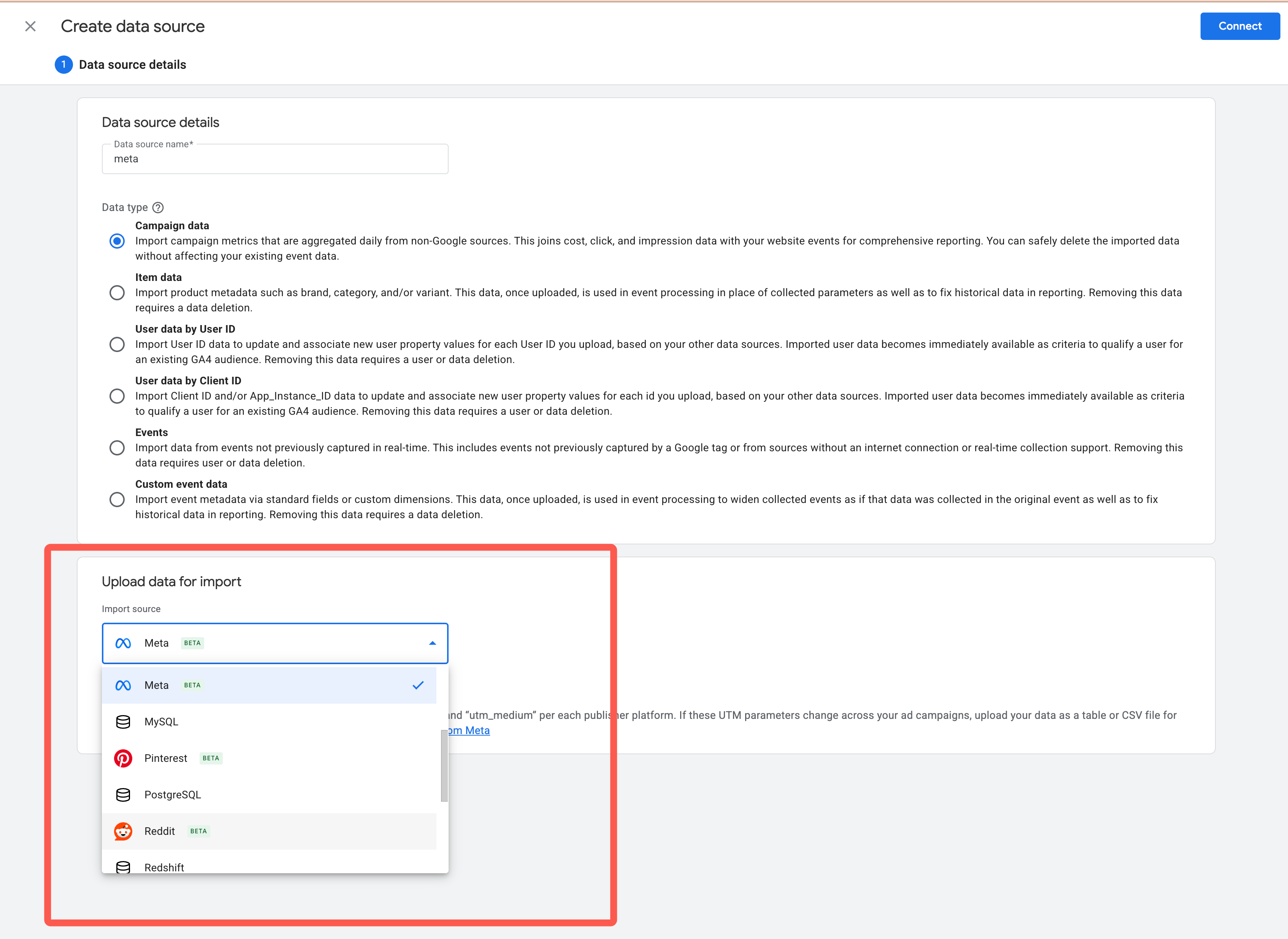The image size is (1288, 939).
Task: Click the Reddit logo icon
Action: pyautogui.click(x=123, y=831)
